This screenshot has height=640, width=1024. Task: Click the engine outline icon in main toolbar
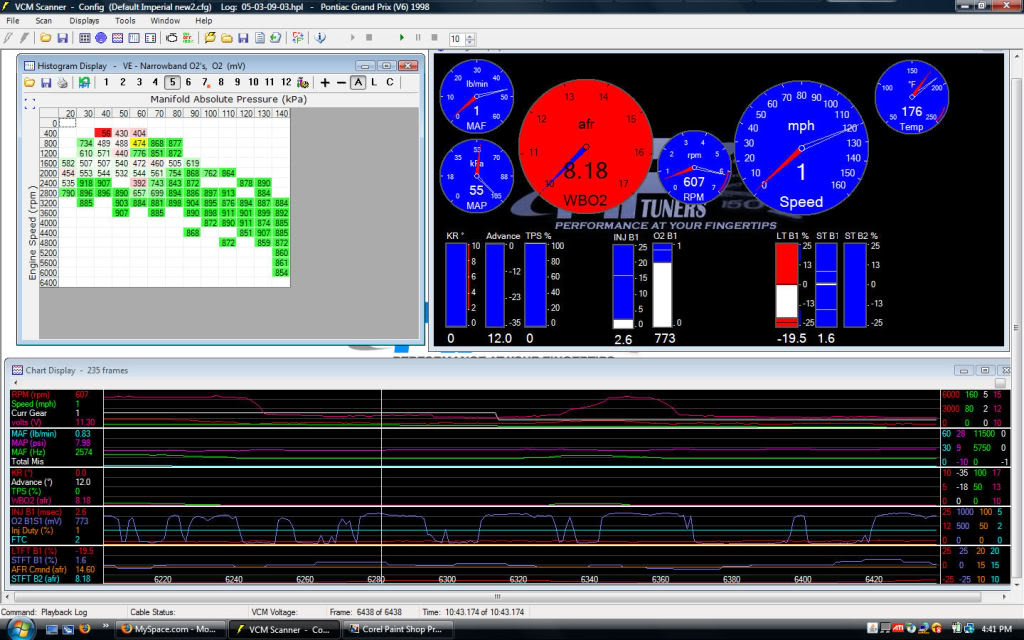tap(172, 38)
